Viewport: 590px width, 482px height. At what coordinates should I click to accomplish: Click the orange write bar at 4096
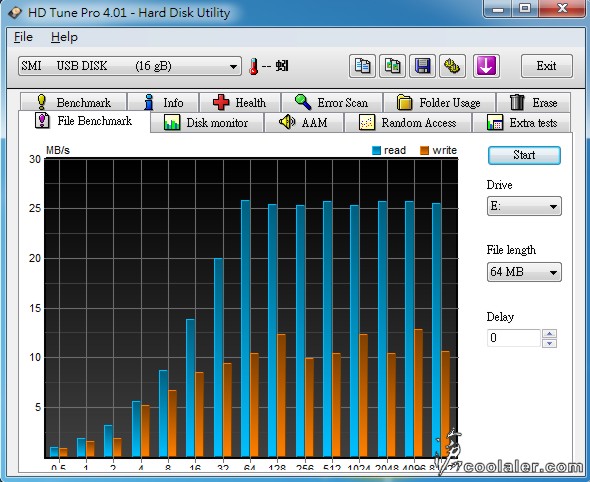click(418, 393)
